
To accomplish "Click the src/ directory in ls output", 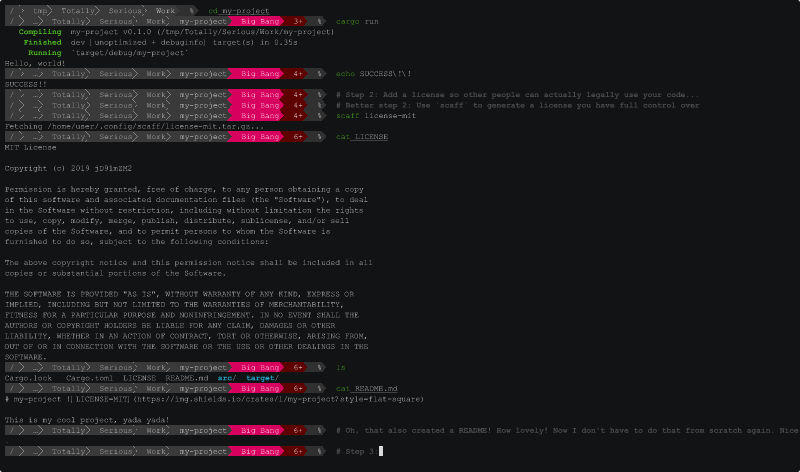I will click(227, 378).
